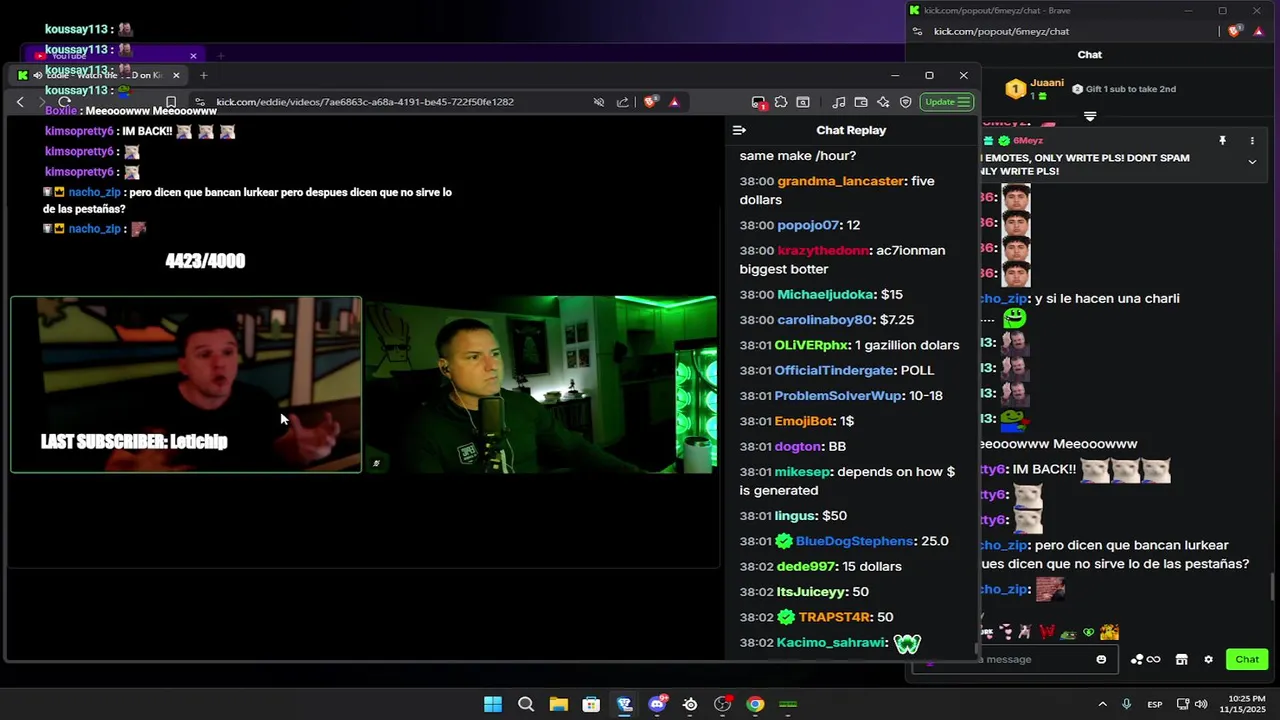The height and width of the screenshot is (720, 1280).
Task: Focus the kick.com/popout/6meyz/chat URL field
Action: point(1001,32)
